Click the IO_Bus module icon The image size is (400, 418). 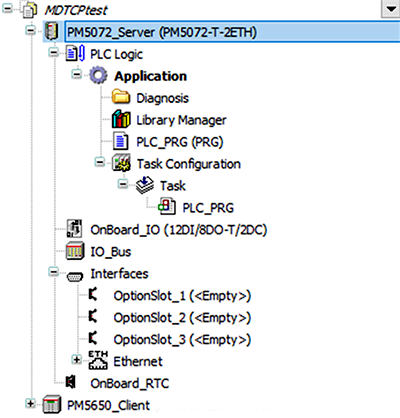(75, 251)
